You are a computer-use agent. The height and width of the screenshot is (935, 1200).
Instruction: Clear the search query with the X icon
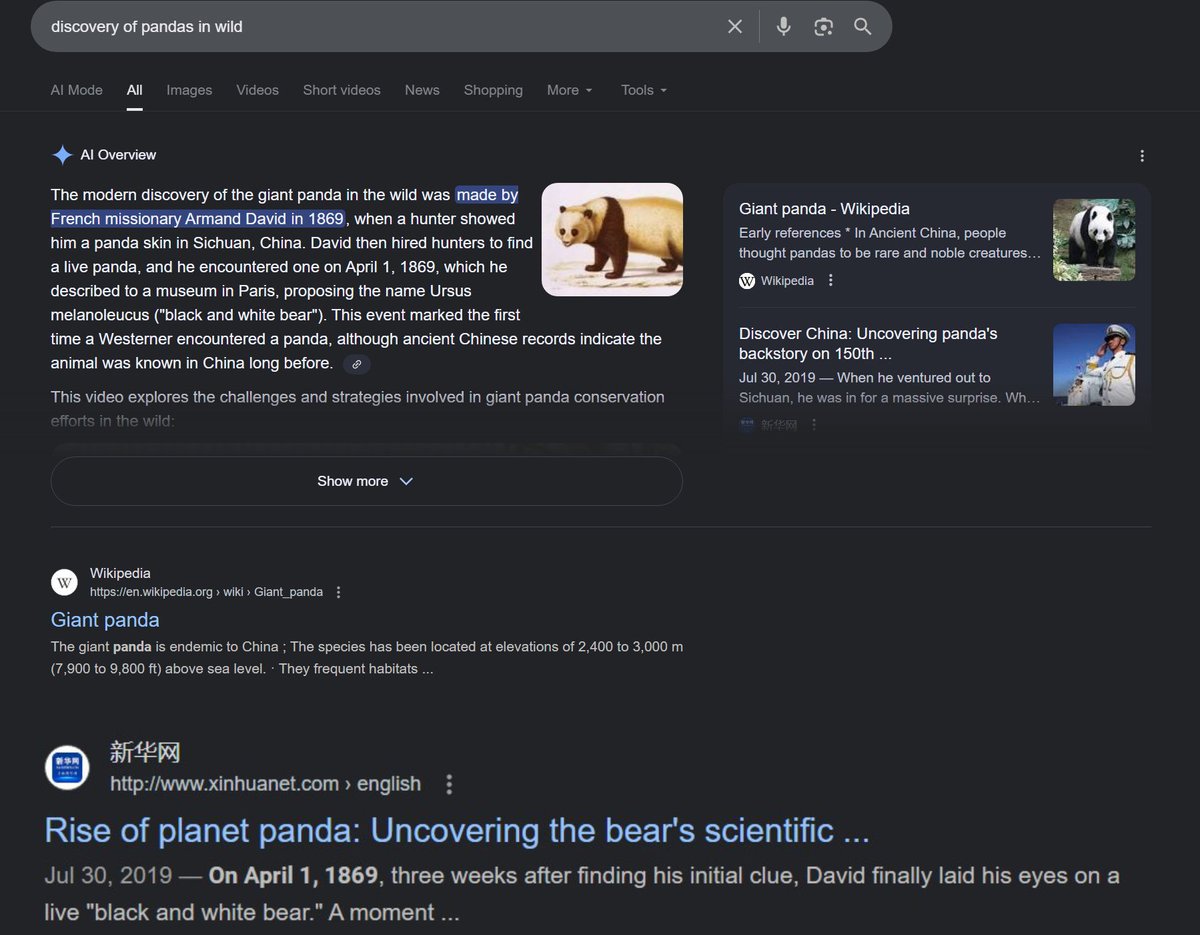tap(735, 27)
